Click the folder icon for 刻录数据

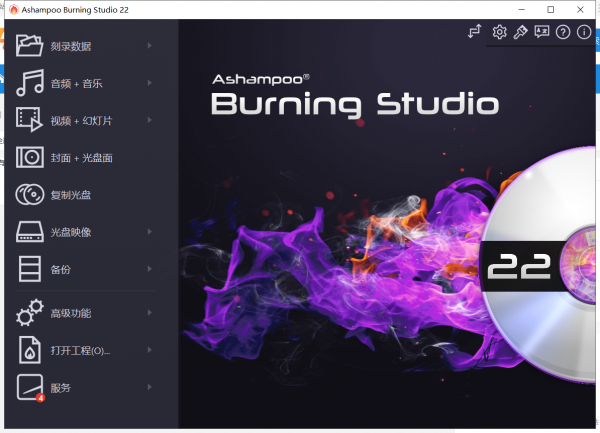(x=29, y=46)
